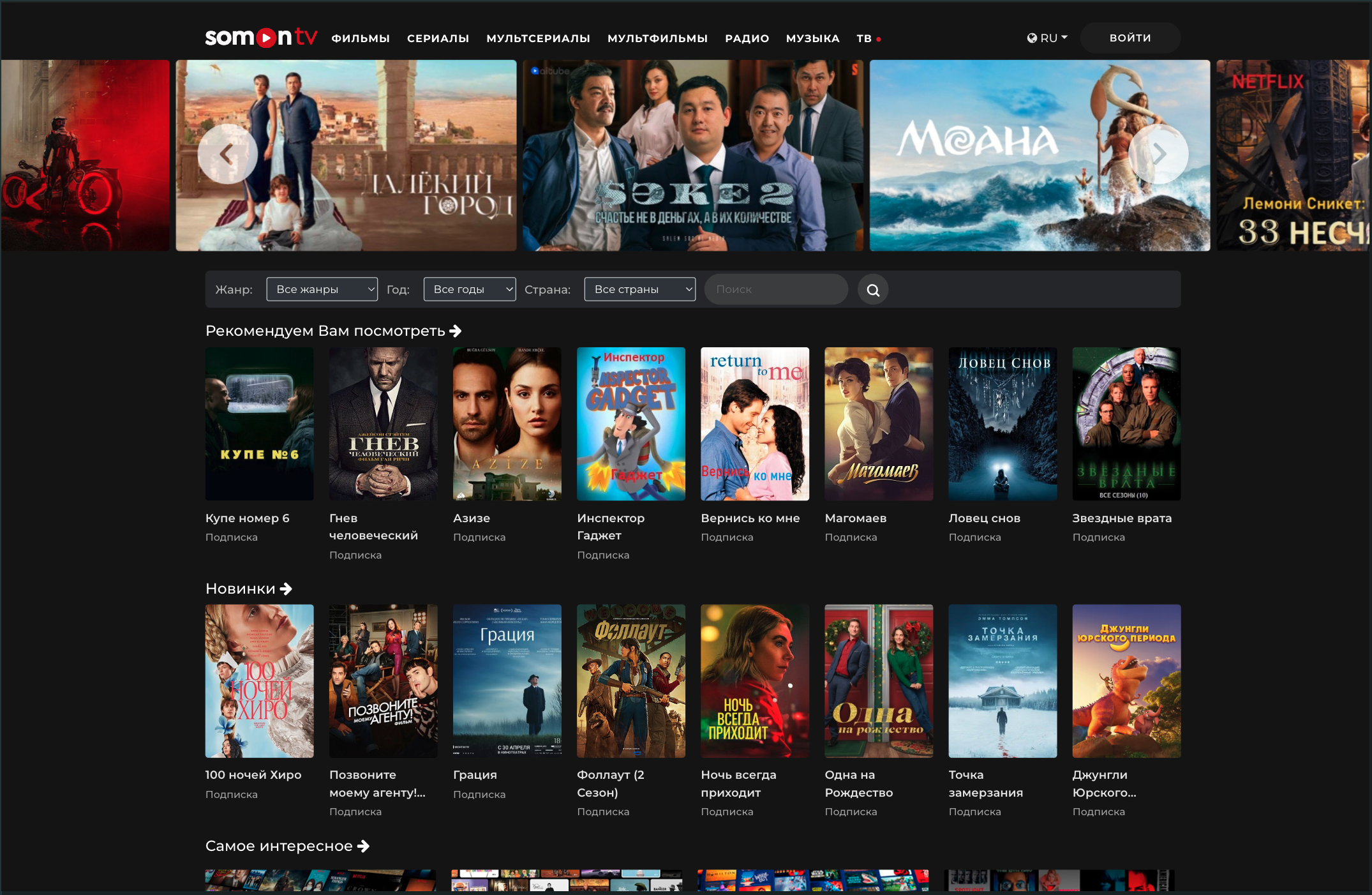Go to next carousel slide
The height and width of the screenshot is (895, 1372).
(x=1158, y=154)
